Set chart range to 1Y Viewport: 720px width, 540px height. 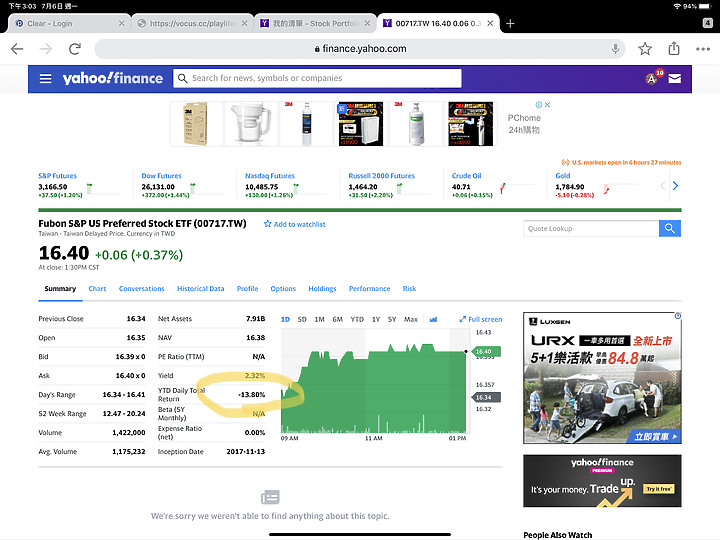pos(376,319)
